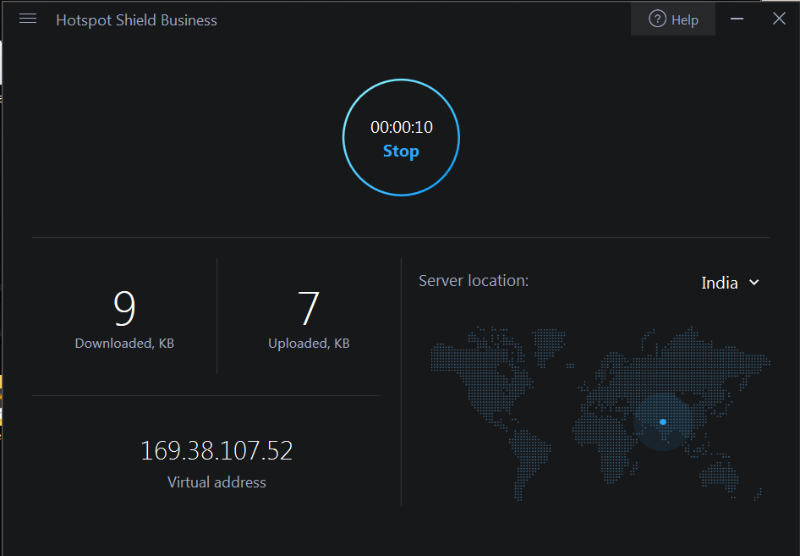Click the Virtual address label
The image size is (800, 556).
[216, 482]
